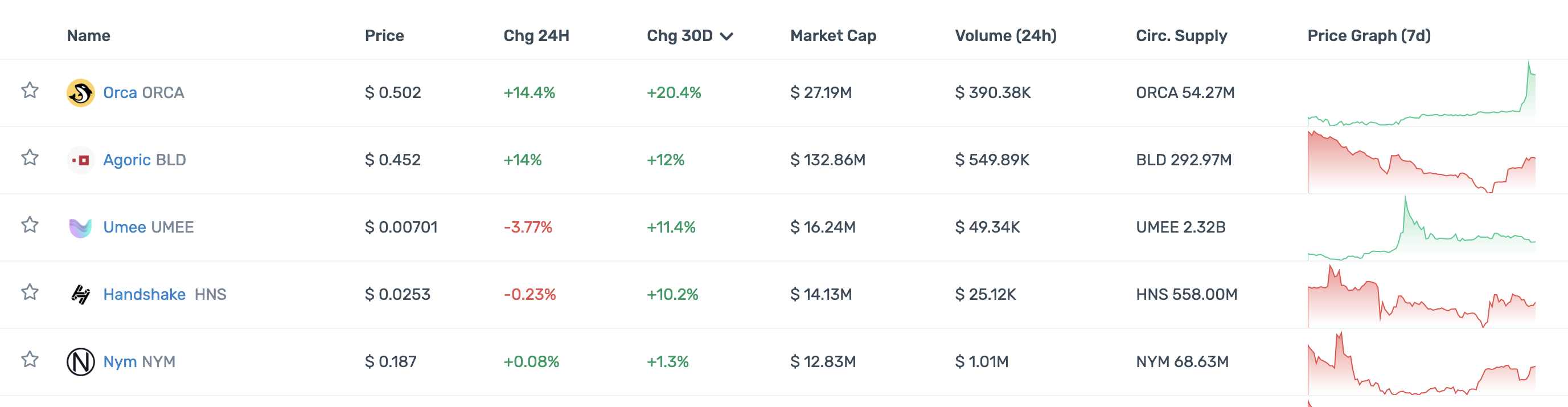Open the Agoric name link
This screenshot has height=407, width=1568.
tap(126, 160)
